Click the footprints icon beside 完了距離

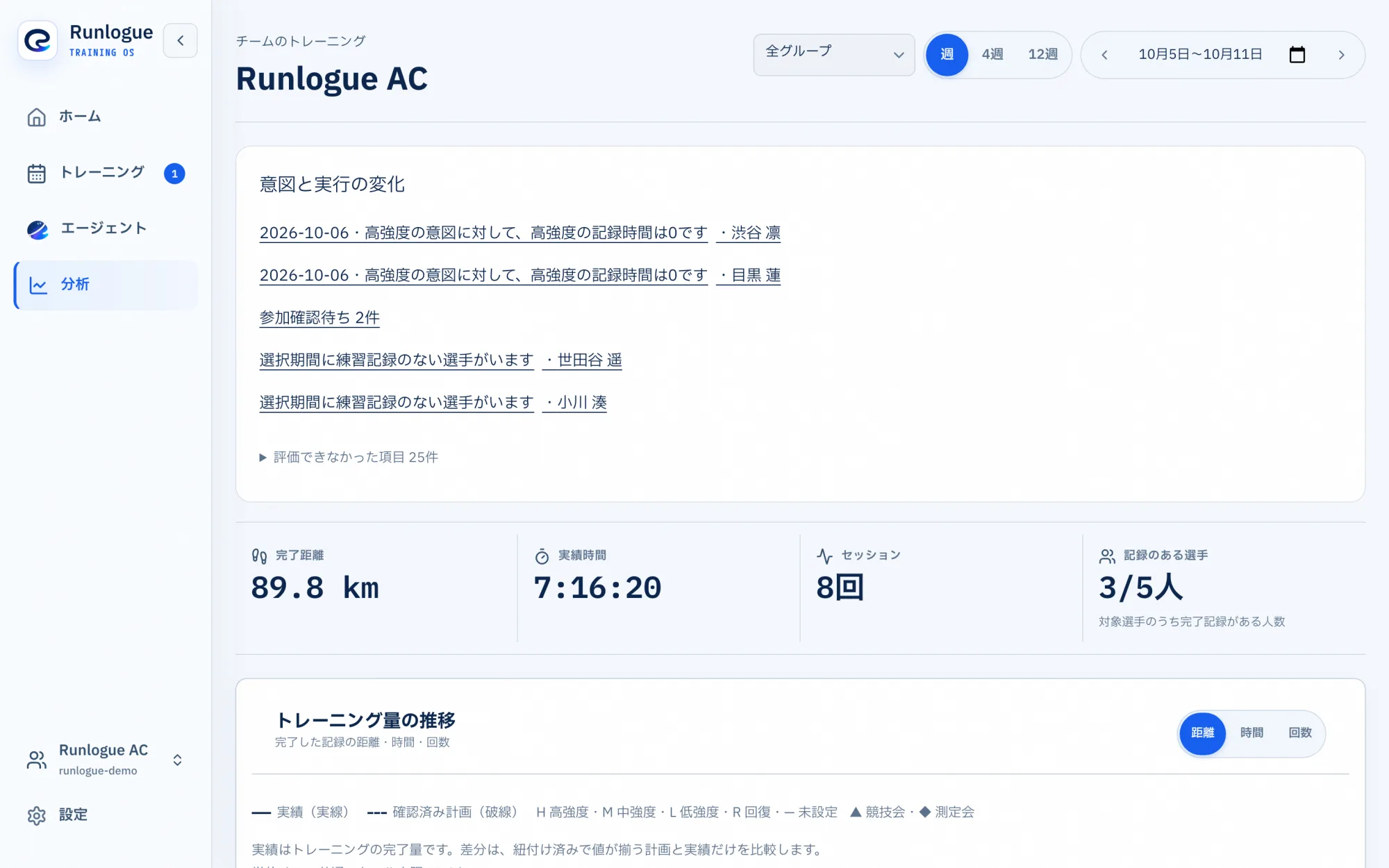pyautogui.click(x=259, y=556)
